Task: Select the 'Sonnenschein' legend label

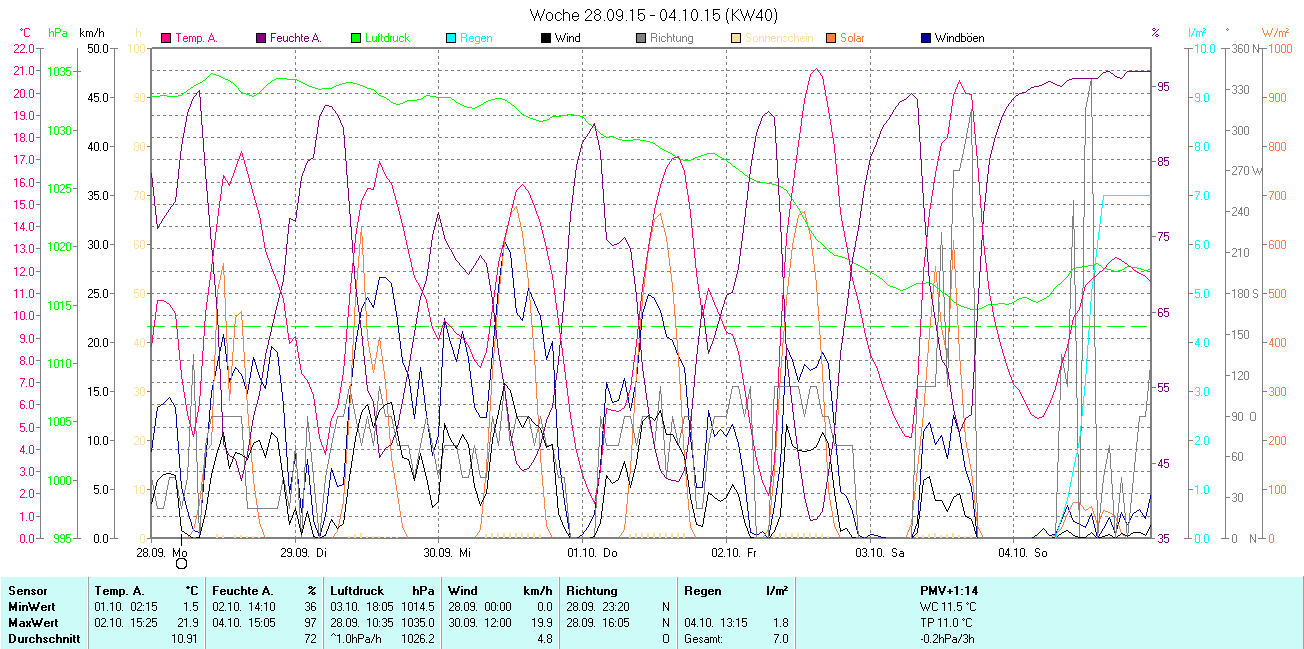Action: click(x=779, y=38)
